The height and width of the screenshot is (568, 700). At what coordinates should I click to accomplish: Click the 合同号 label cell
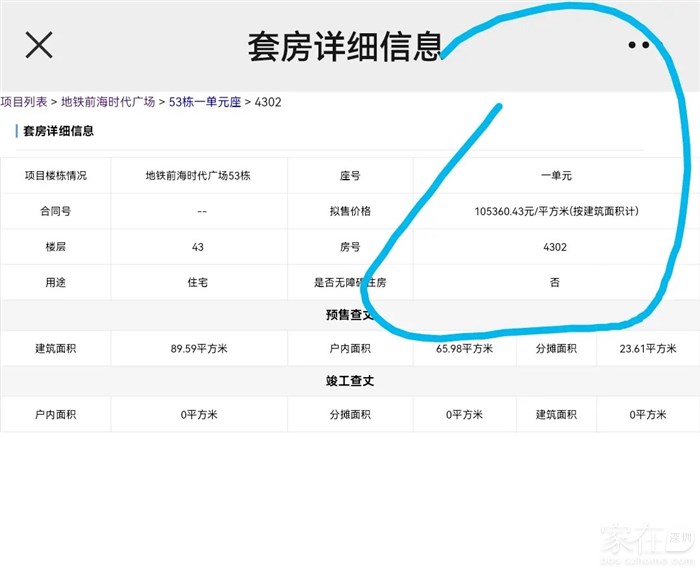click(55, 211)
